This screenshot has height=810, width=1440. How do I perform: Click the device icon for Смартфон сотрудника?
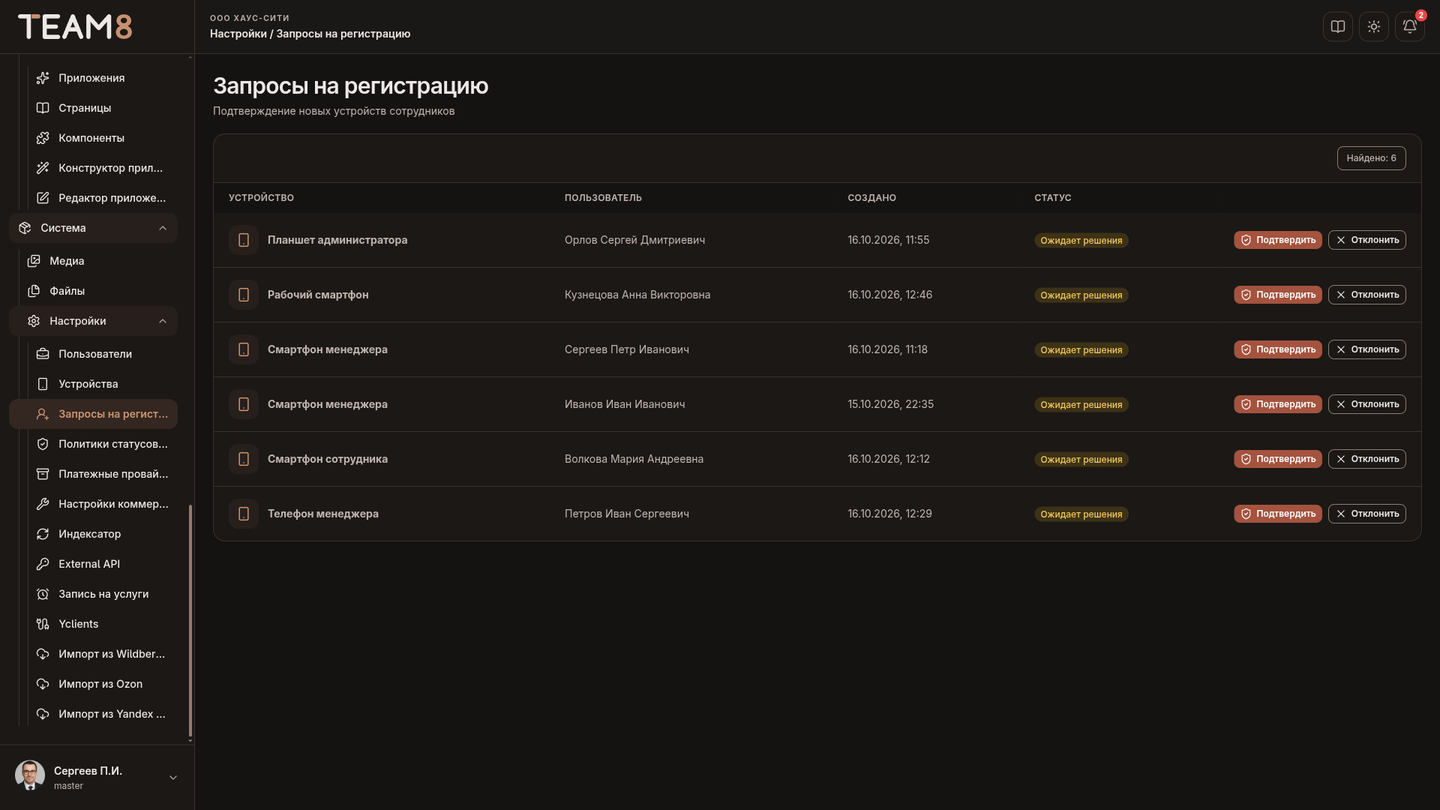pyautogui.click(x=243, y=459)
